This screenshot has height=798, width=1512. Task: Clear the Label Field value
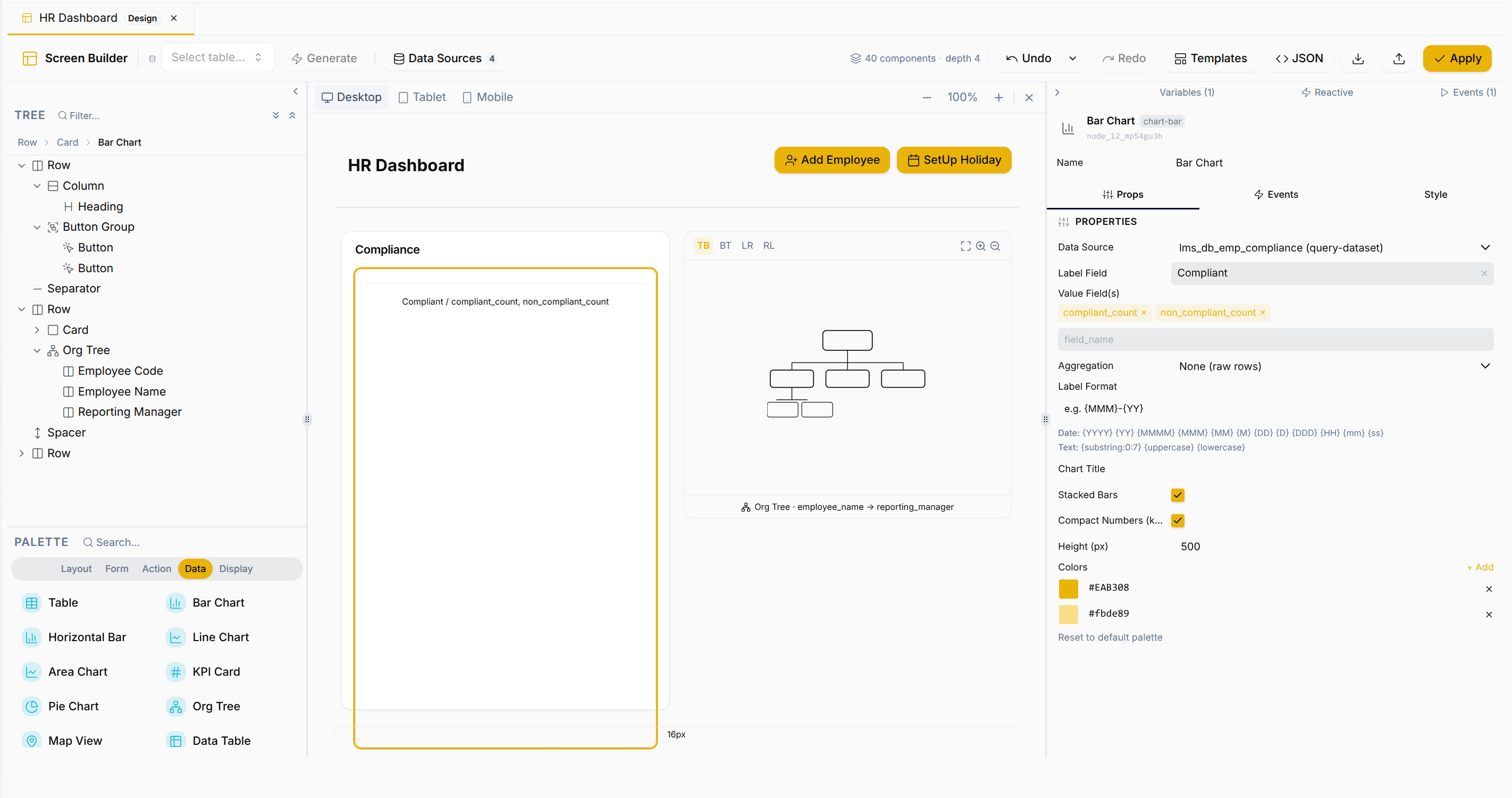pyautogui.click(x=1483, y=273)
